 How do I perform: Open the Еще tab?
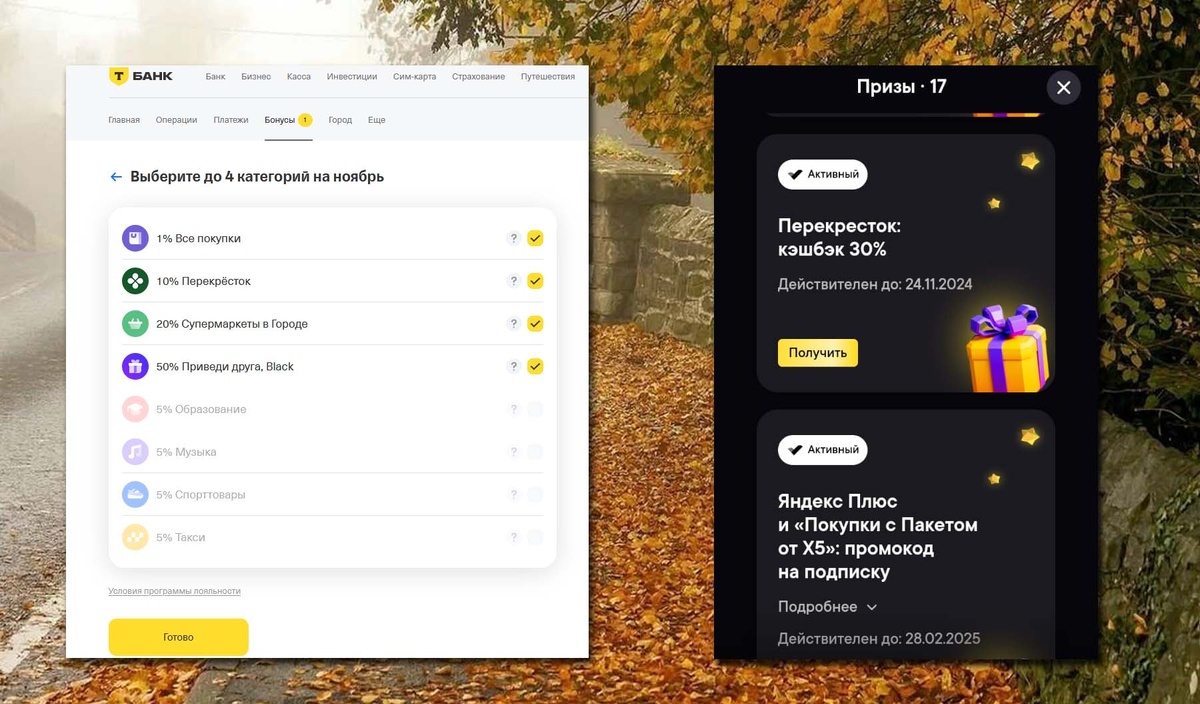[x=376, y=120]
